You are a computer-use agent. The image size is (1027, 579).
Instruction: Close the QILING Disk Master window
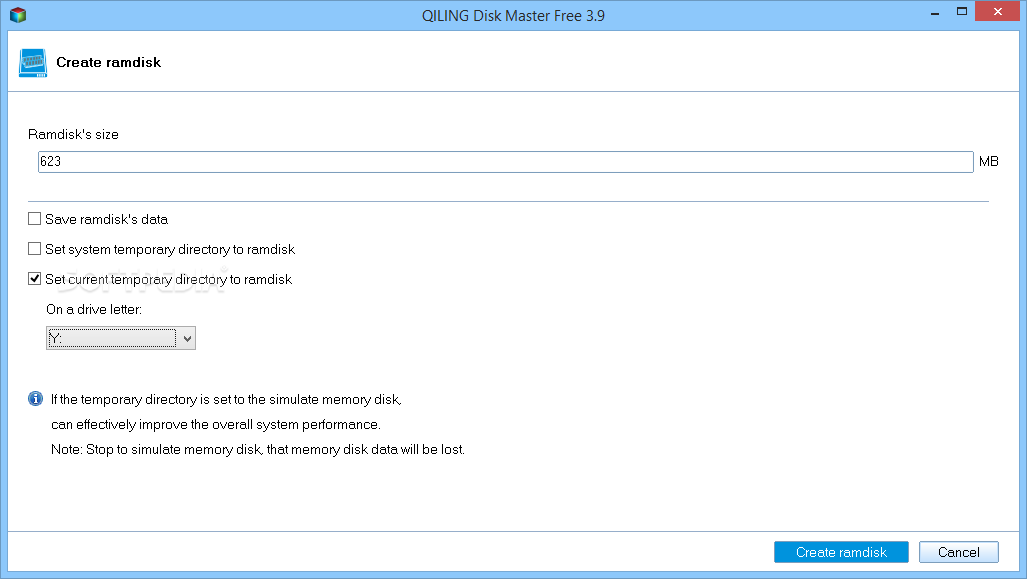click(998, 12)
